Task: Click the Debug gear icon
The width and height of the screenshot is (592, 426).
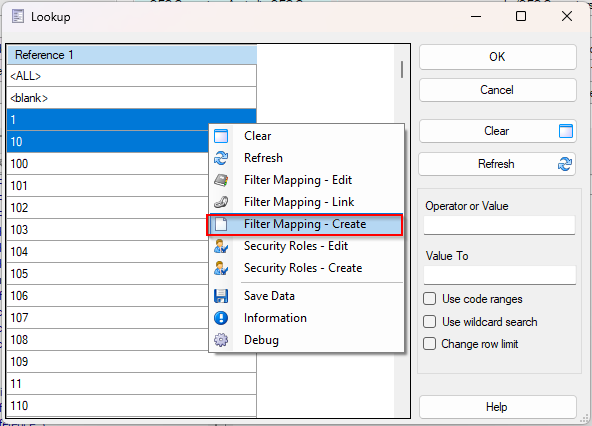Action: pos(221,340)
